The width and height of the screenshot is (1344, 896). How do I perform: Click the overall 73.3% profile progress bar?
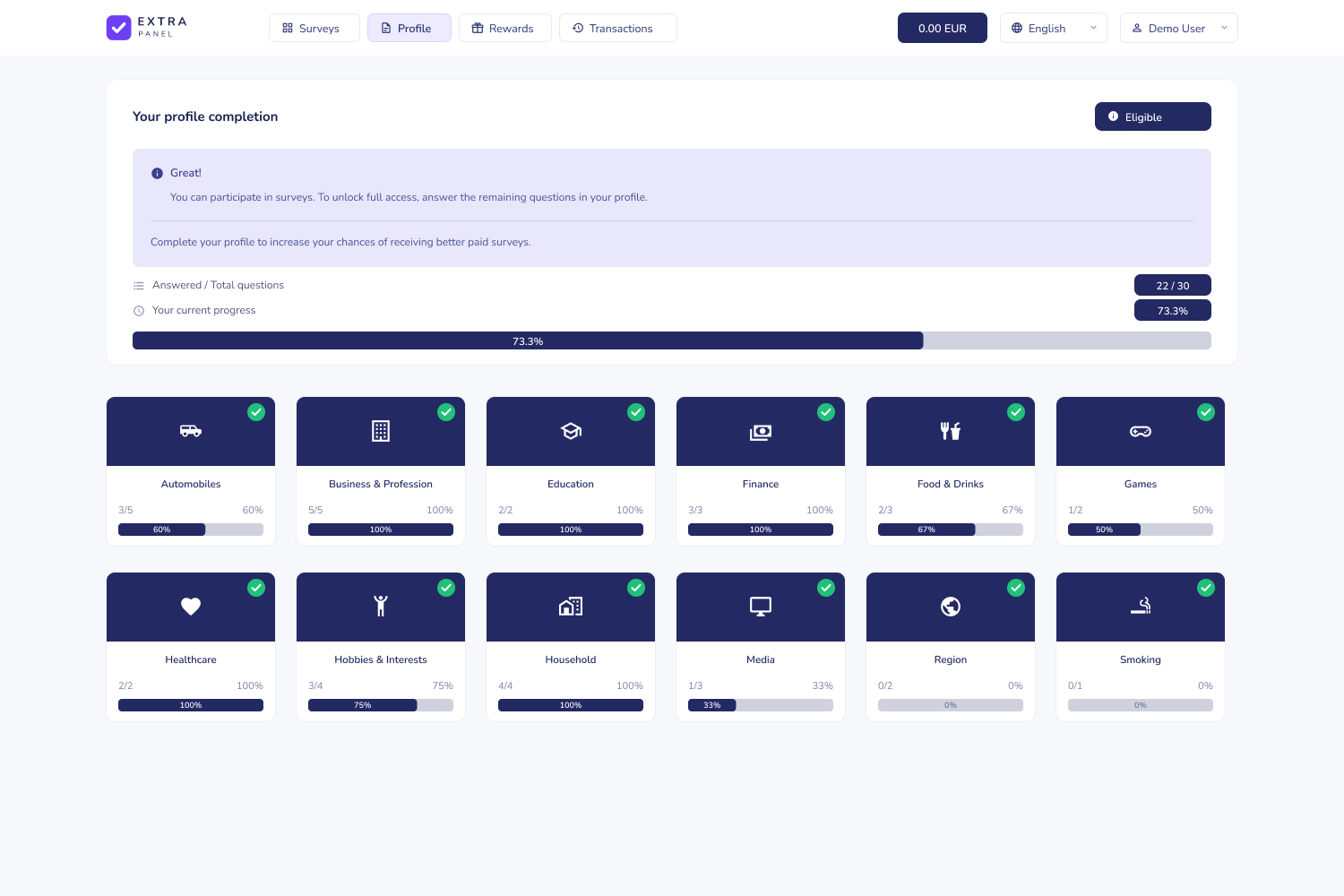click(x=672, y=340)
